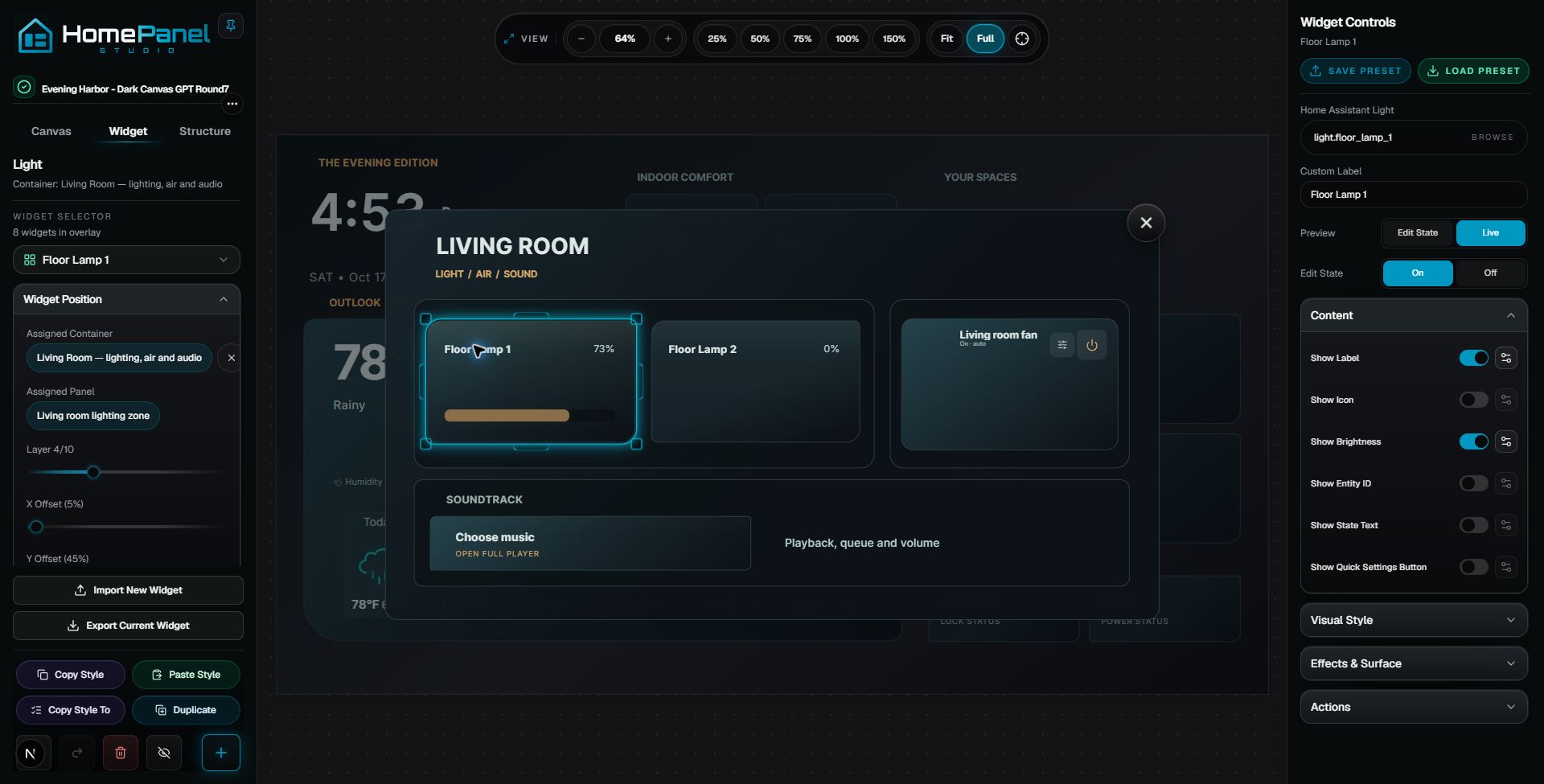The height and width of the screenshot is (784, 1544).
Task: Toggle Show Quick Settings Button switch
Action: pyautogui.click(x=1474, y=567)
